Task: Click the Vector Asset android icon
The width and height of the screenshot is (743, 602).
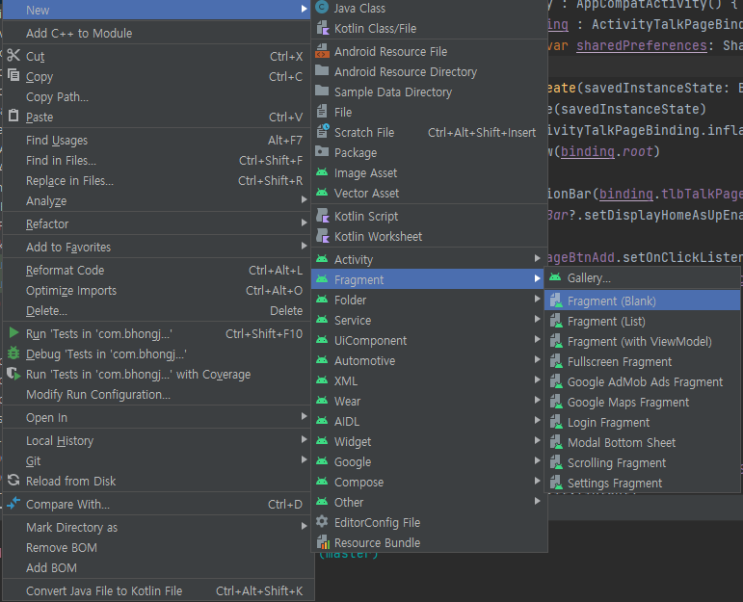Action: (322, 193)
